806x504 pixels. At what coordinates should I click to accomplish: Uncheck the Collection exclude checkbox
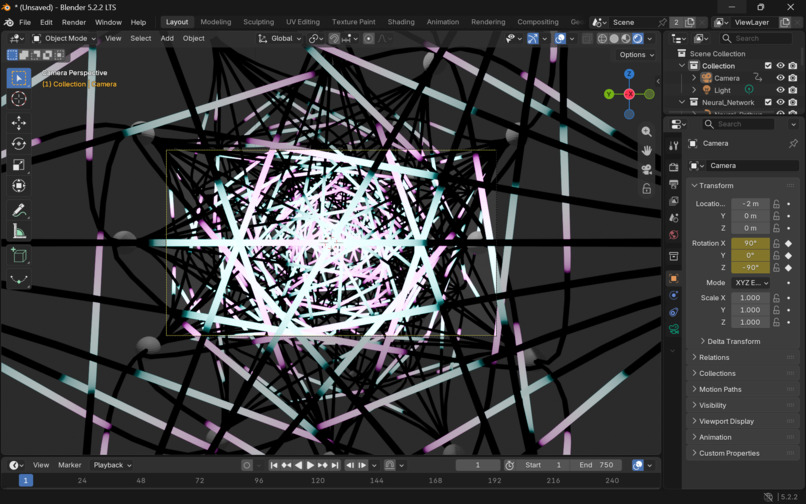point(768,65)
